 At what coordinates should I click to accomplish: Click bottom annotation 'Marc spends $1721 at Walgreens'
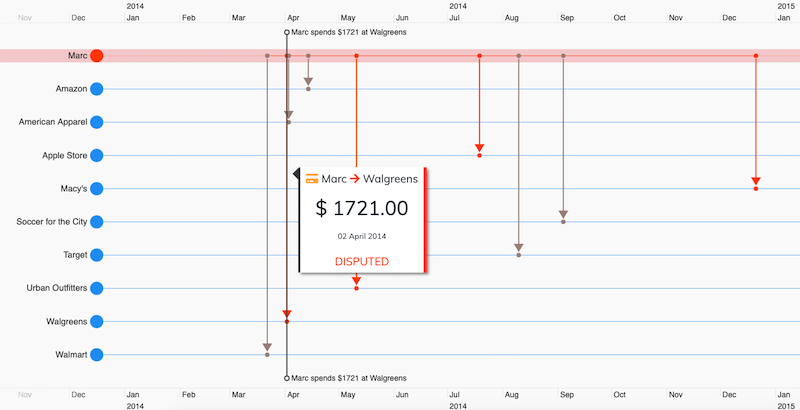pyautogui.click(x=349, y=378)
